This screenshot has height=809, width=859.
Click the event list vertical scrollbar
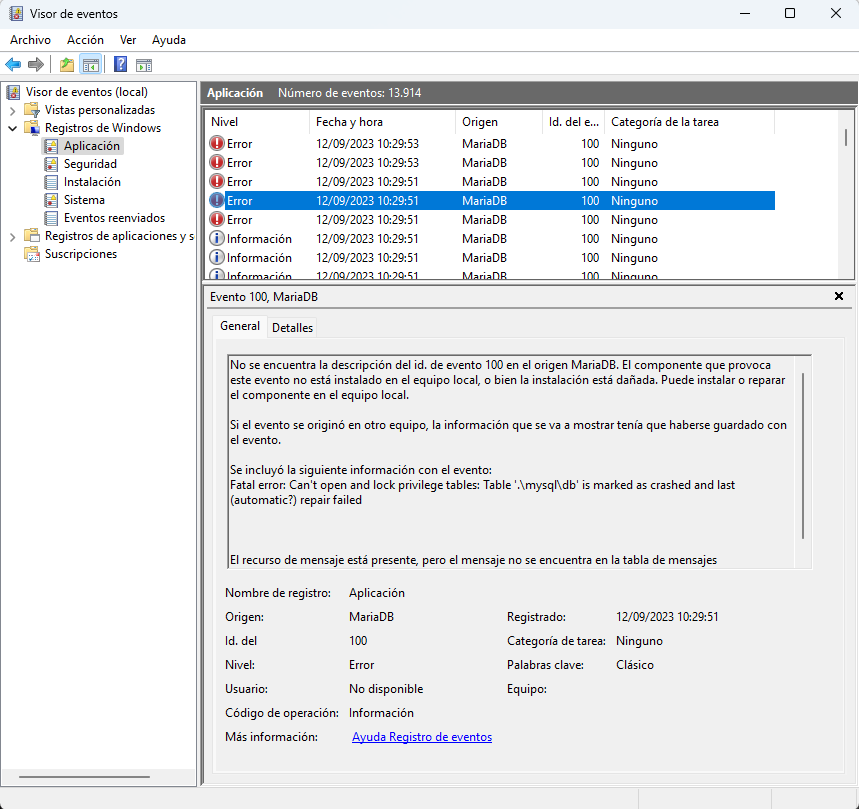pos(847,200)
